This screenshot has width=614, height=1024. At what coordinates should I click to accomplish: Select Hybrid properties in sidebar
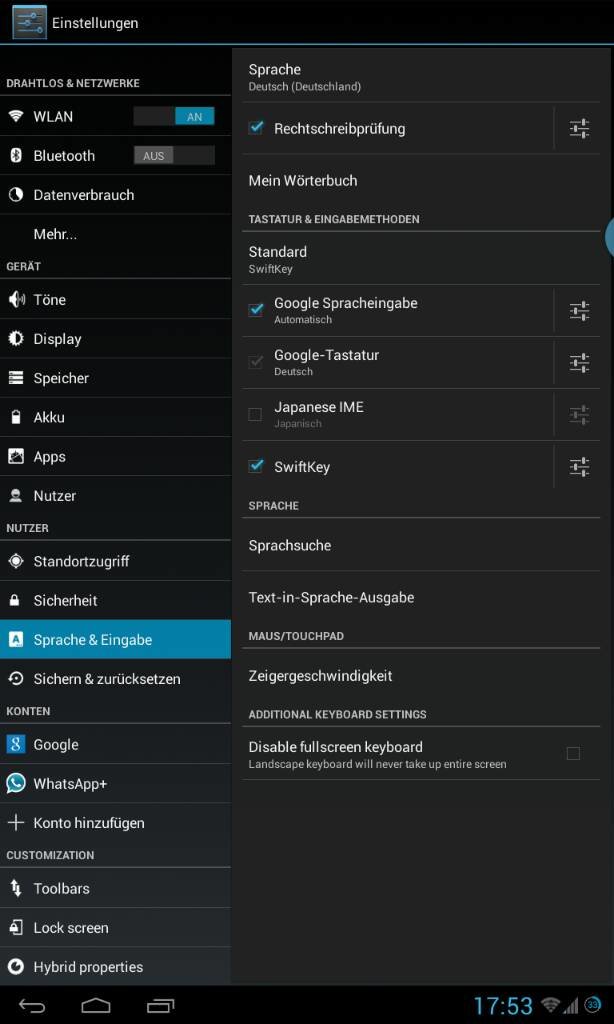pyautogui.click(x=115, y=967)
